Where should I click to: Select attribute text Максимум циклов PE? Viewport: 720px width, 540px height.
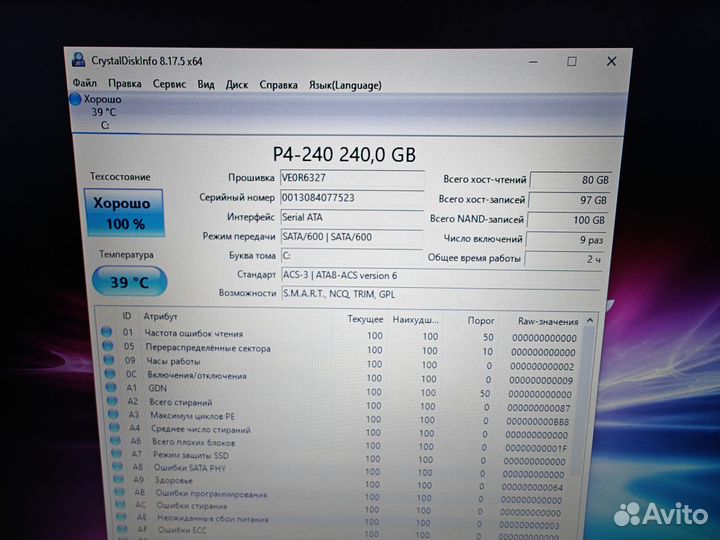point(192,416)
